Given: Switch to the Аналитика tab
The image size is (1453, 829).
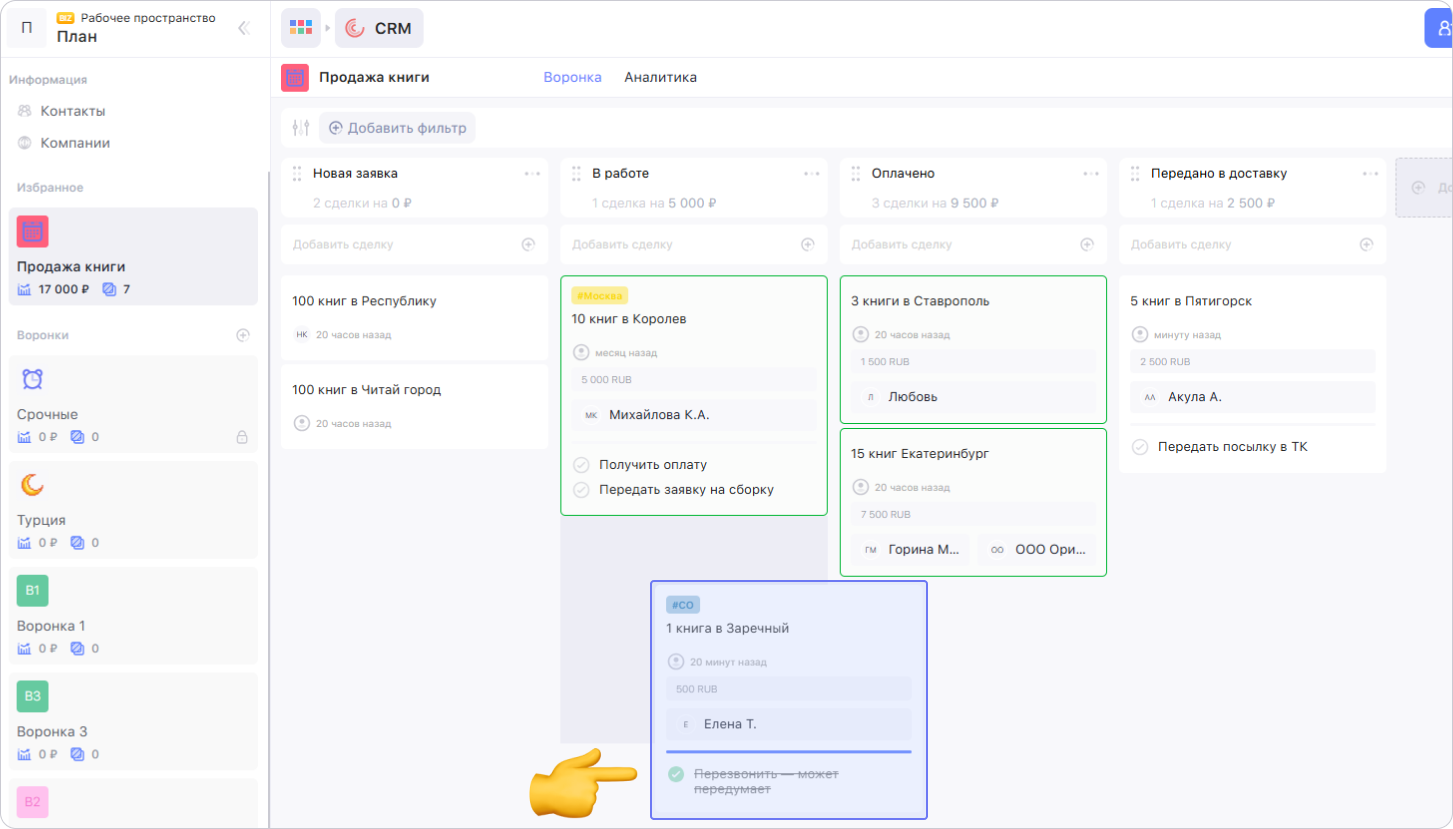Looking at the screenshot, I should point(660,77).
